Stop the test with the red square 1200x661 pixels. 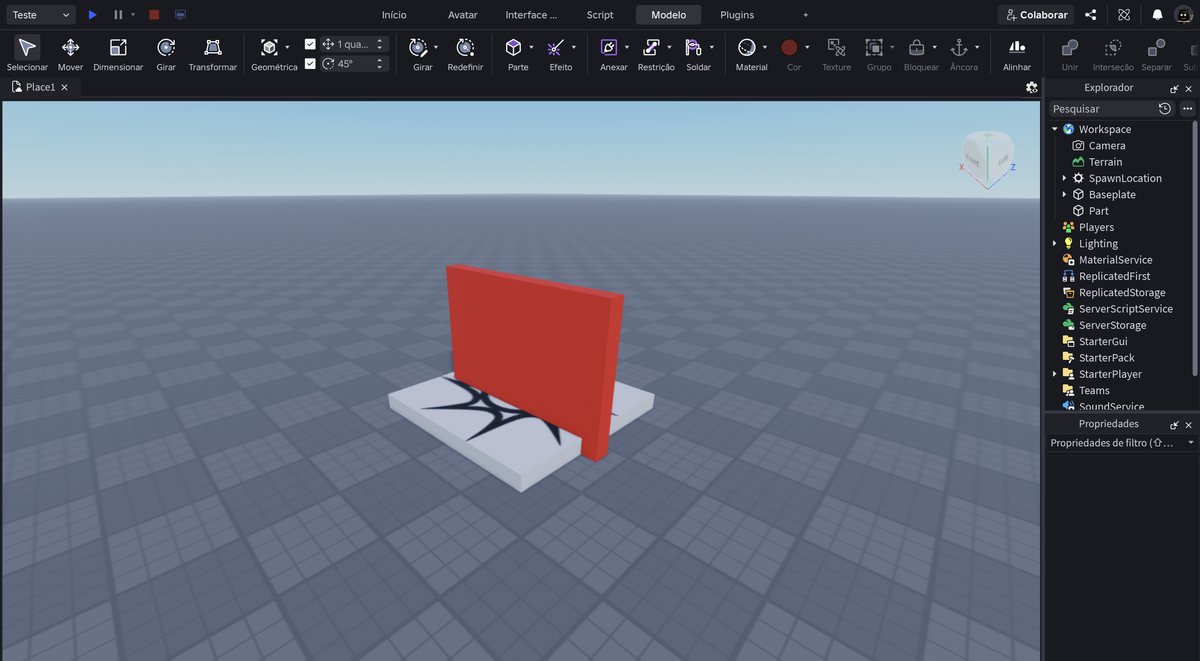pyautogui.click(x=154, y=15)
